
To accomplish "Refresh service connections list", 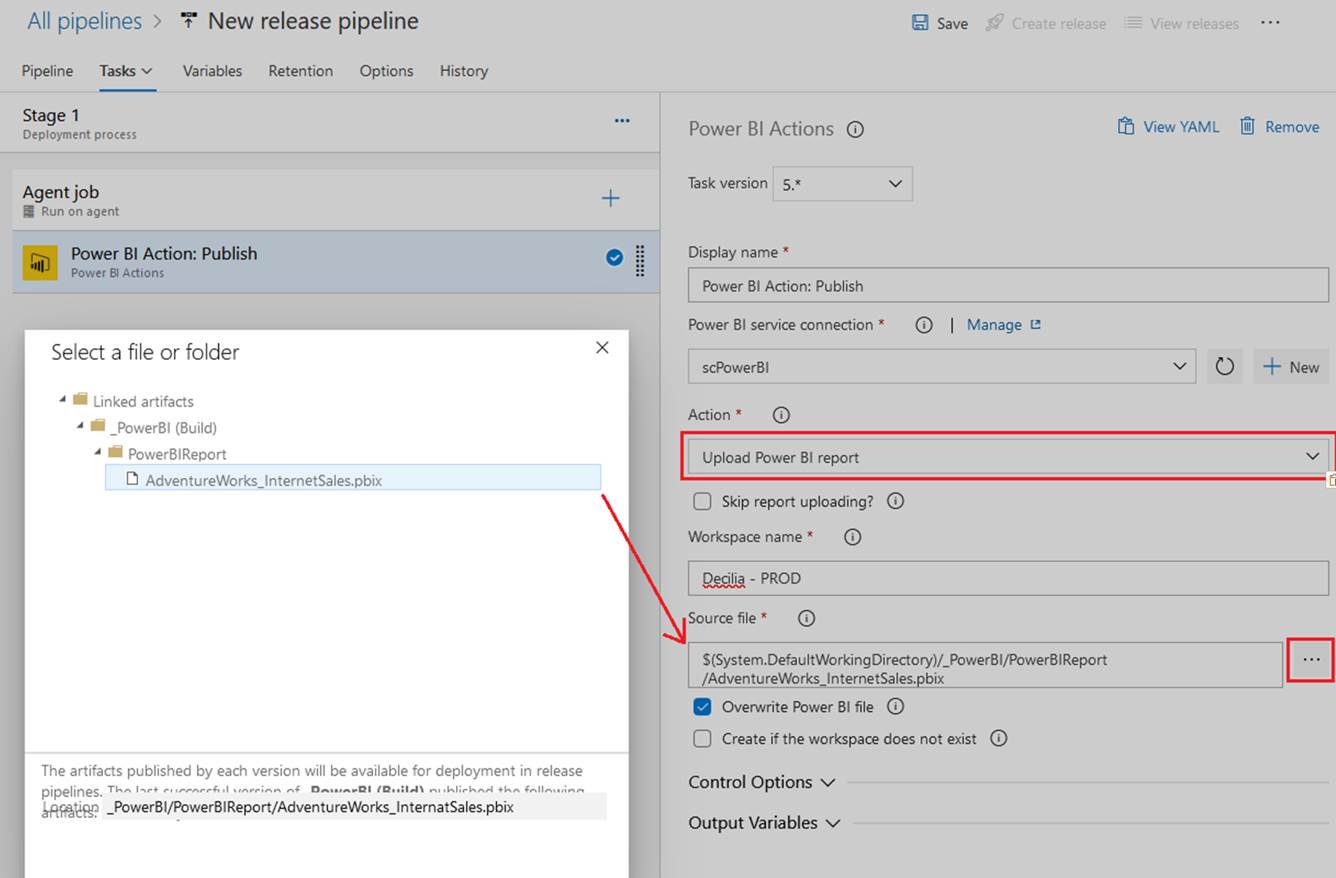I will (x=1225, y=367).
